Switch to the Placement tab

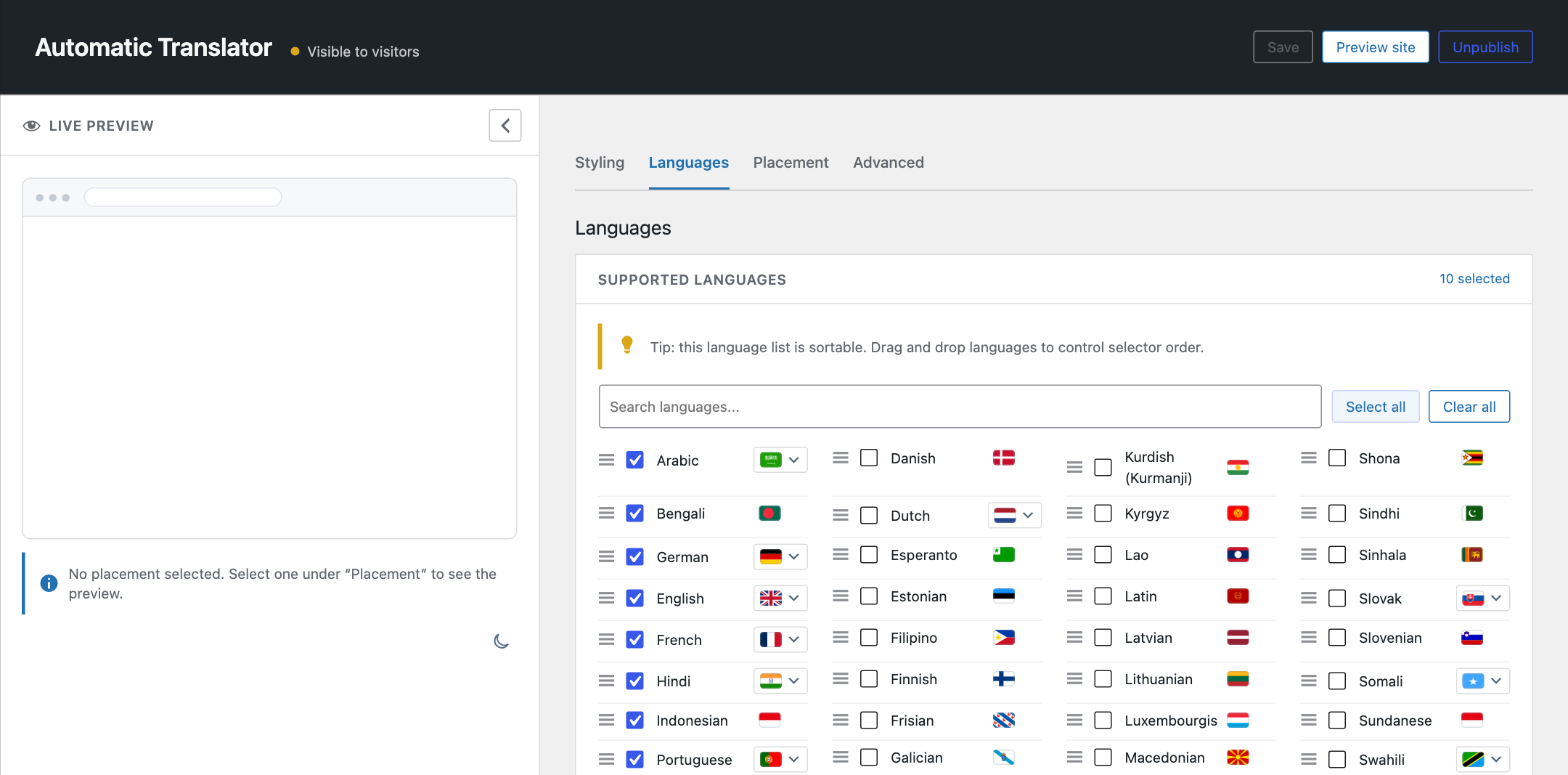point(791,163)
